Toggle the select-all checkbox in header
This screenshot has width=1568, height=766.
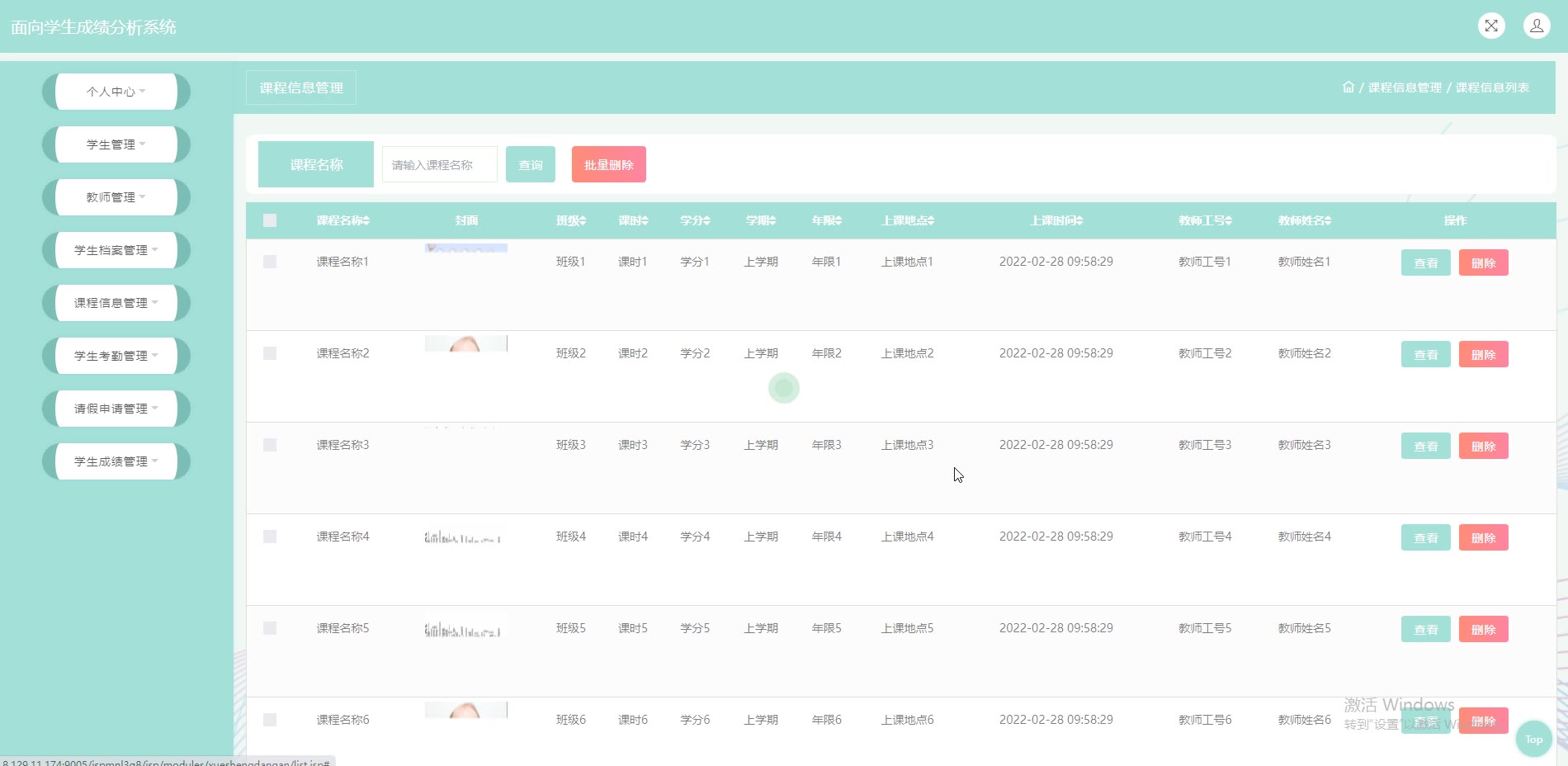point(270,220)
